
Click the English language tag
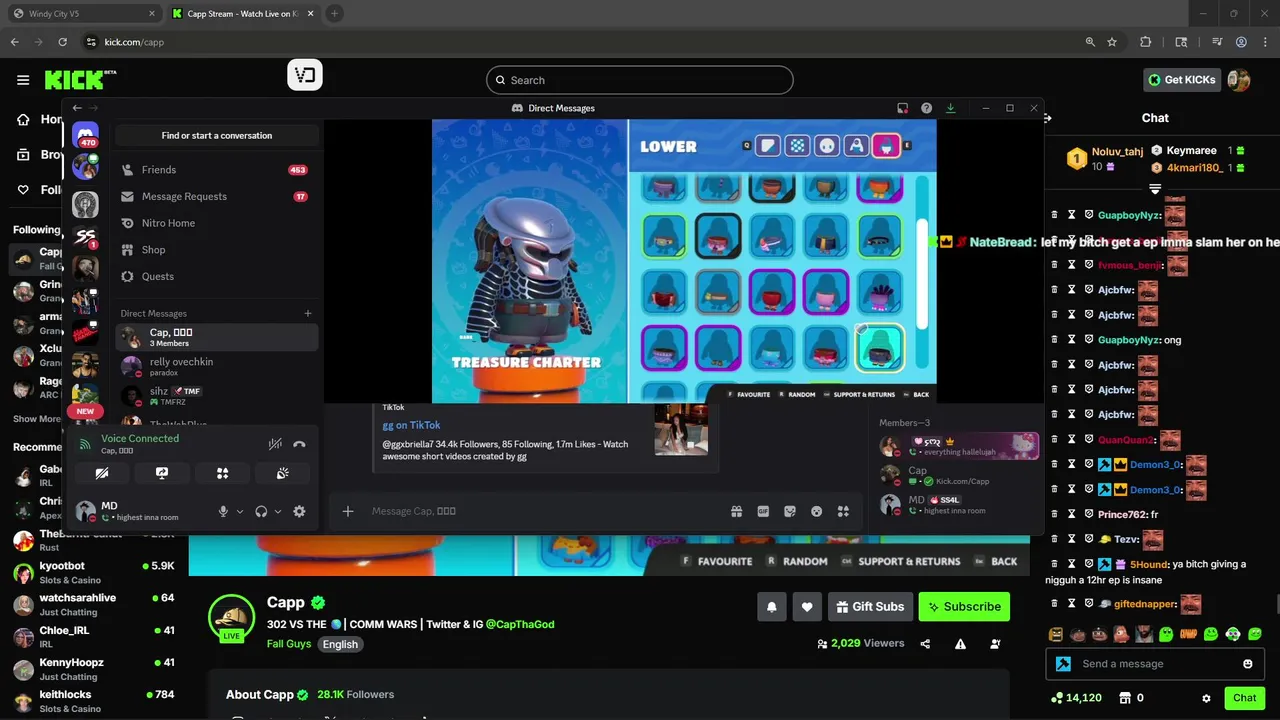[340, 644]
